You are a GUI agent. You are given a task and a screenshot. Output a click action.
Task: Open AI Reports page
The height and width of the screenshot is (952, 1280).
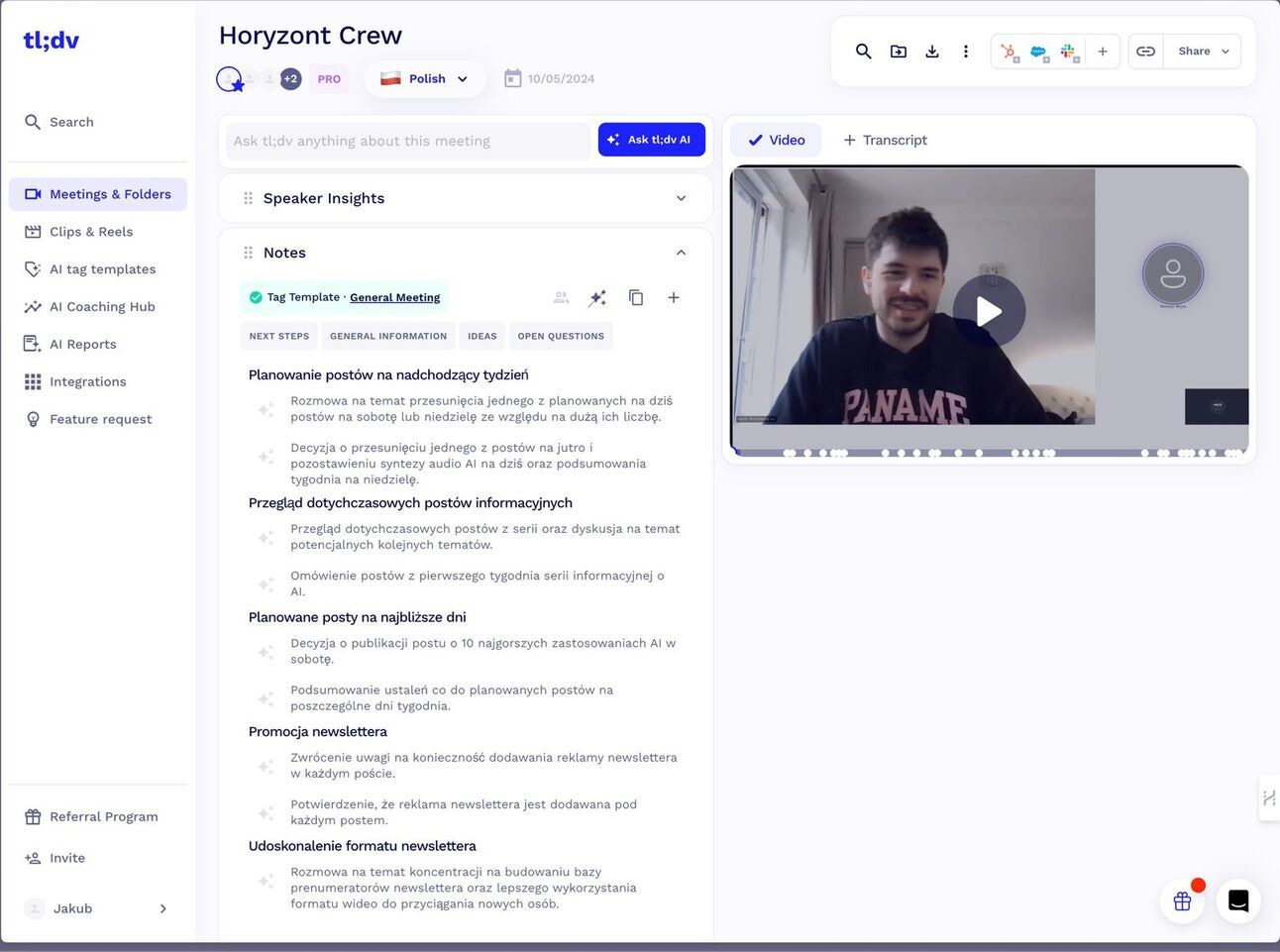click(70, 345)
